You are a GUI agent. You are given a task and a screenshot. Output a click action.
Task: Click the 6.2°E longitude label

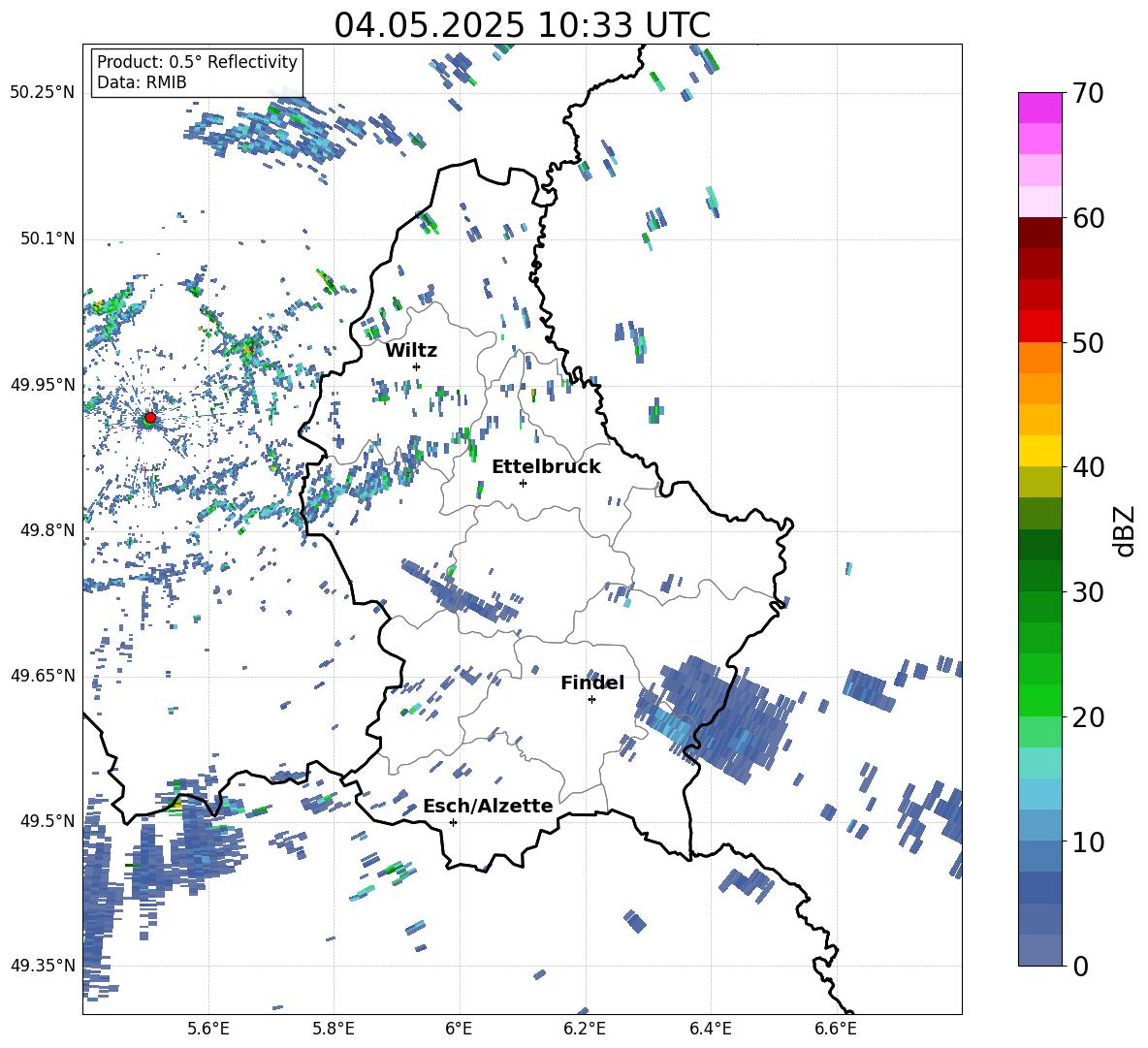585,1030
